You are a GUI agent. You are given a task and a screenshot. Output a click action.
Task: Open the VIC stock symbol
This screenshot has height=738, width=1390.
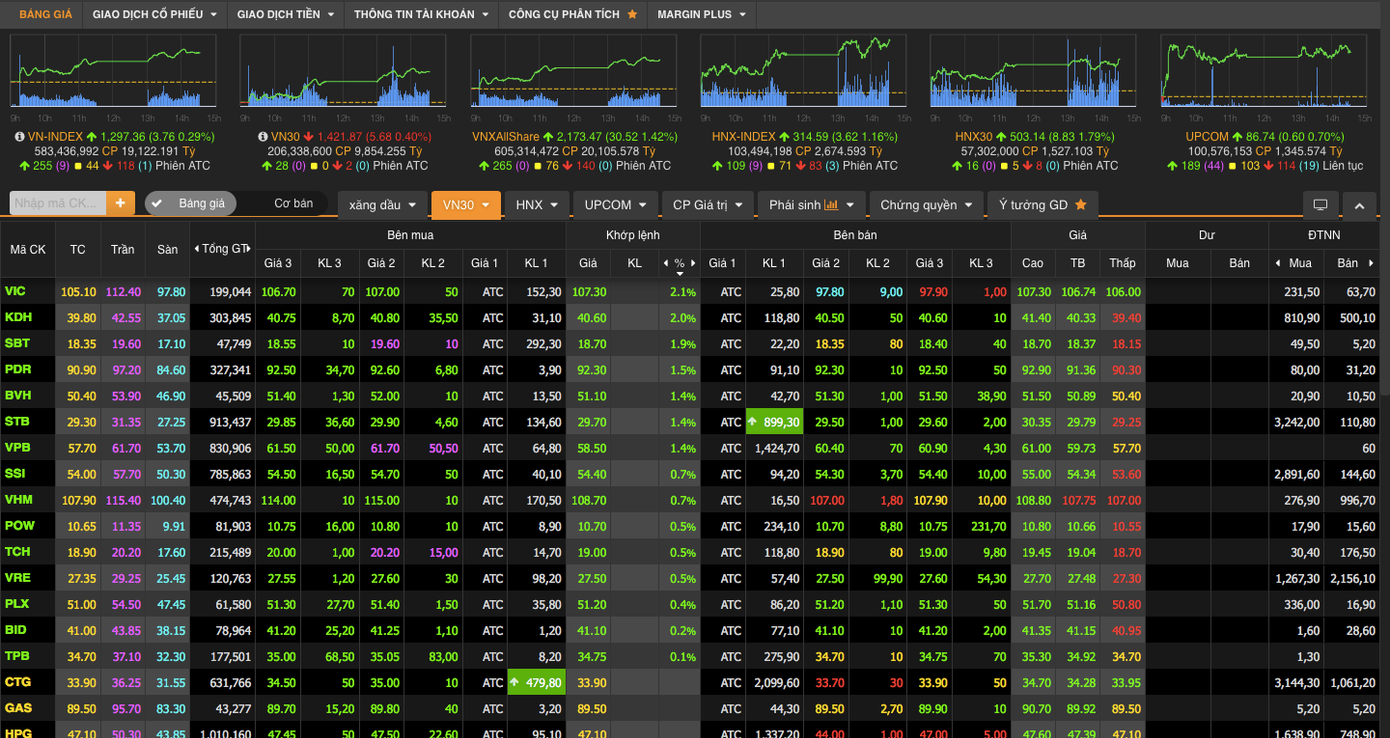coord(16,291)
